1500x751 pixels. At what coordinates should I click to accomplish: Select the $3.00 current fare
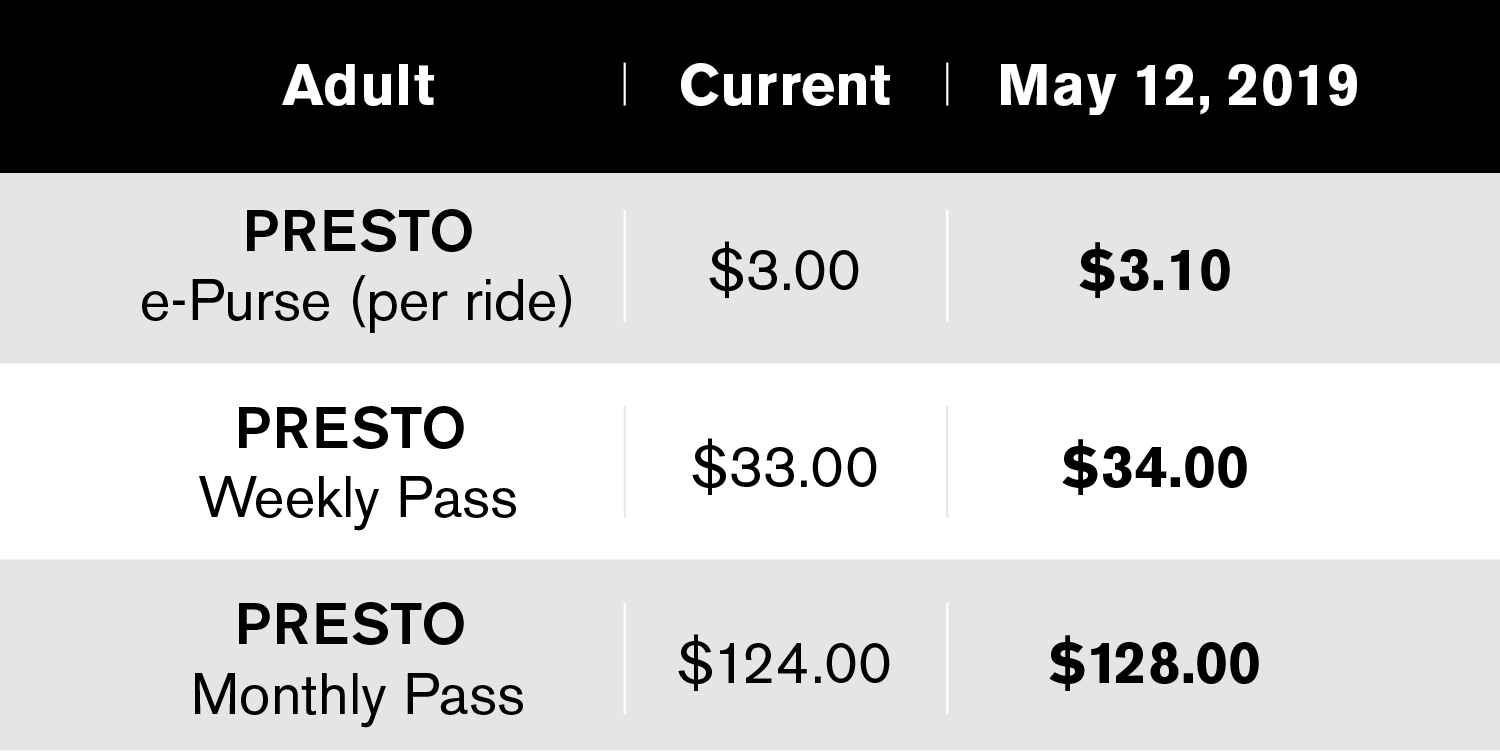click(x=784, y=270)
